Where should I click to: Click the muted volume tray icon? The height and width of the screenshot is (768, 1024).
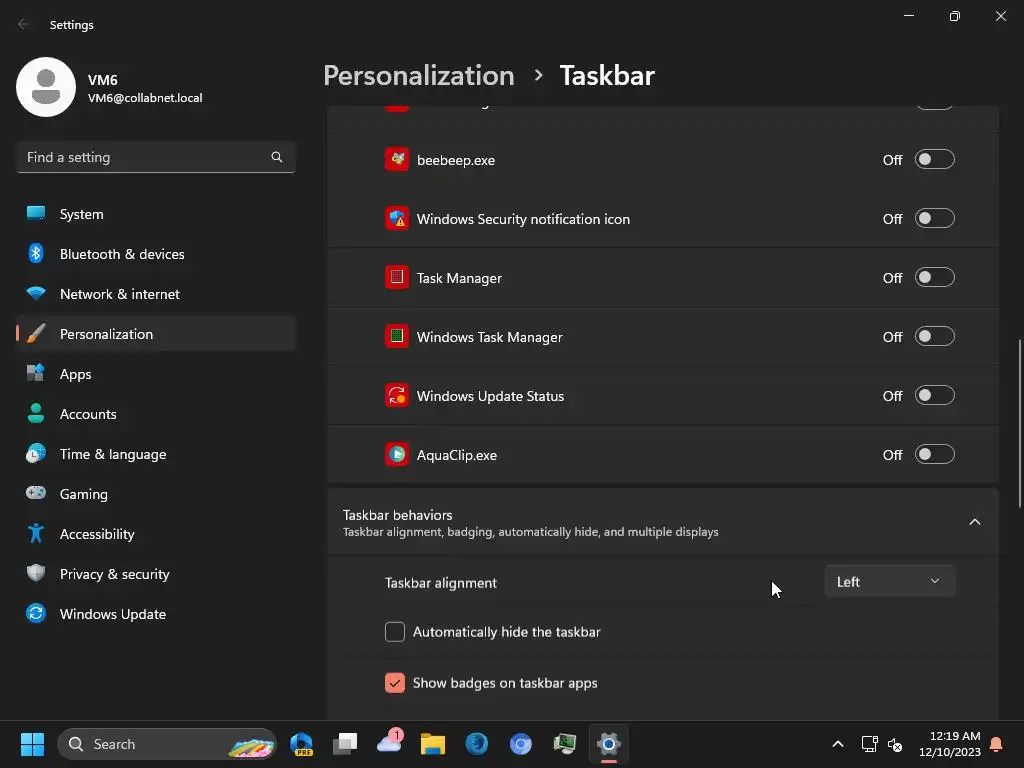895,744
